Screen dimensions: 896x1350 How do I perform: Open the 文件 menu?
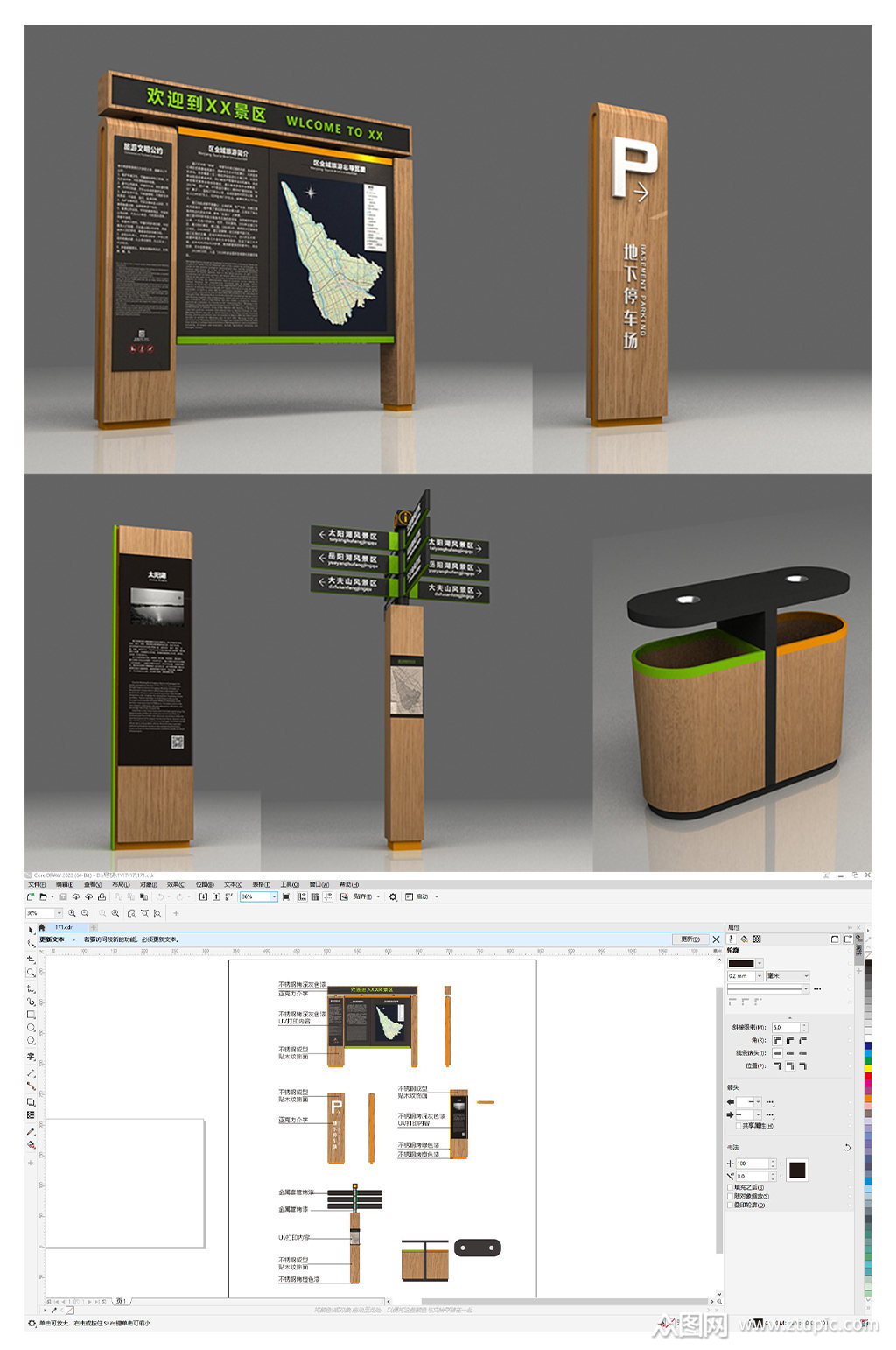[x=37, y=884]
